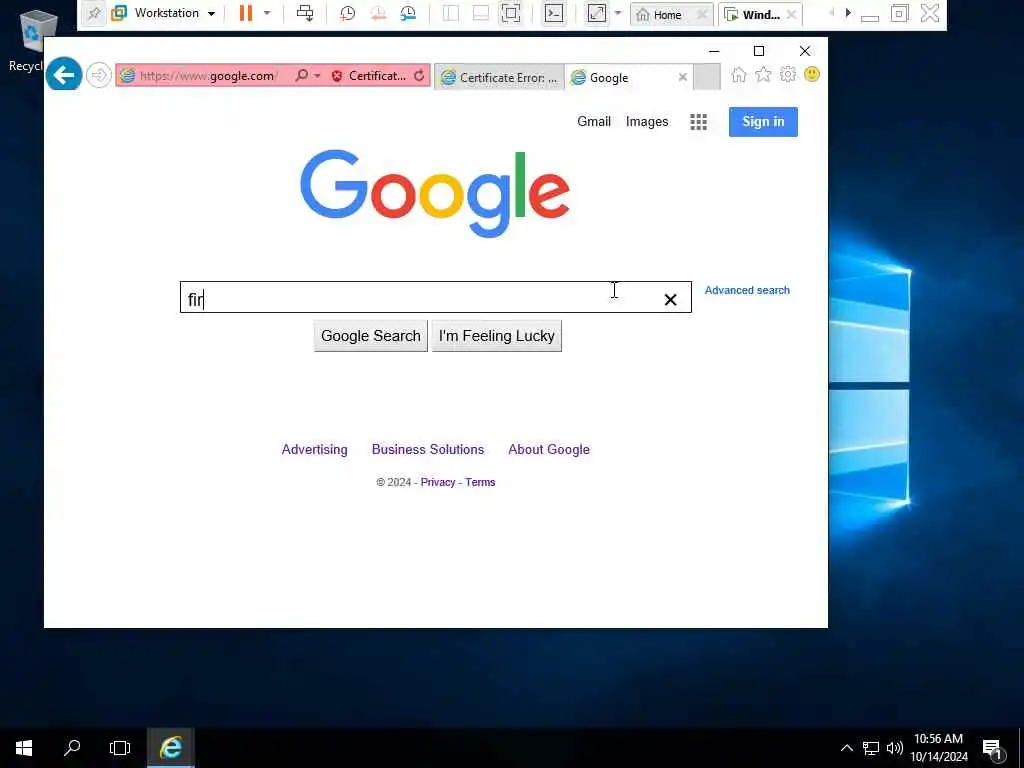Revert VM to previous snapshot
Screen dimensions: 1024x768
pyautogui.click(x=377, y=13)
